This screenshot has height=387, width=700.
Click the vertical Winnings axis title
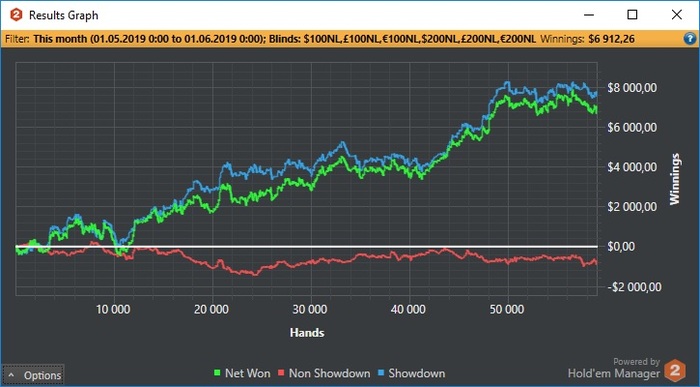click(x=675, y=179)
